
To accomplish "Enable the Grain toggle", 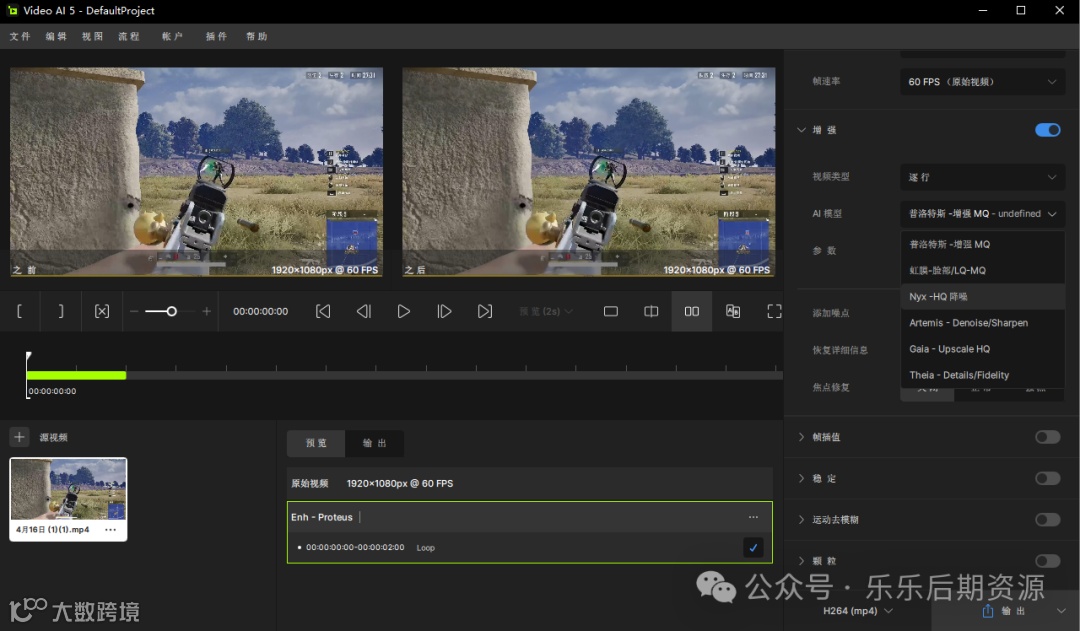I will [1048, 561].
